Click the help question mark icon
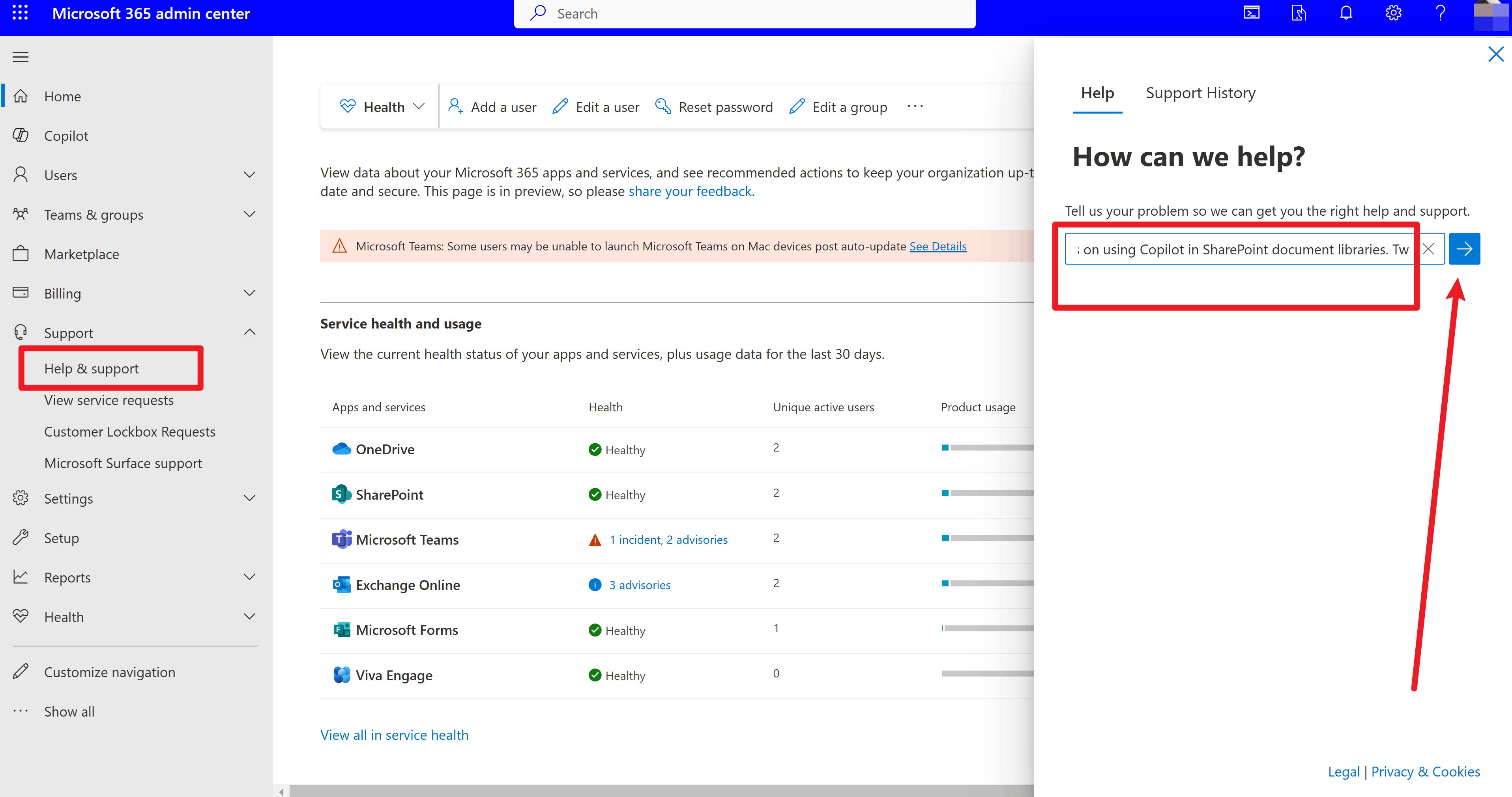 1441,13
